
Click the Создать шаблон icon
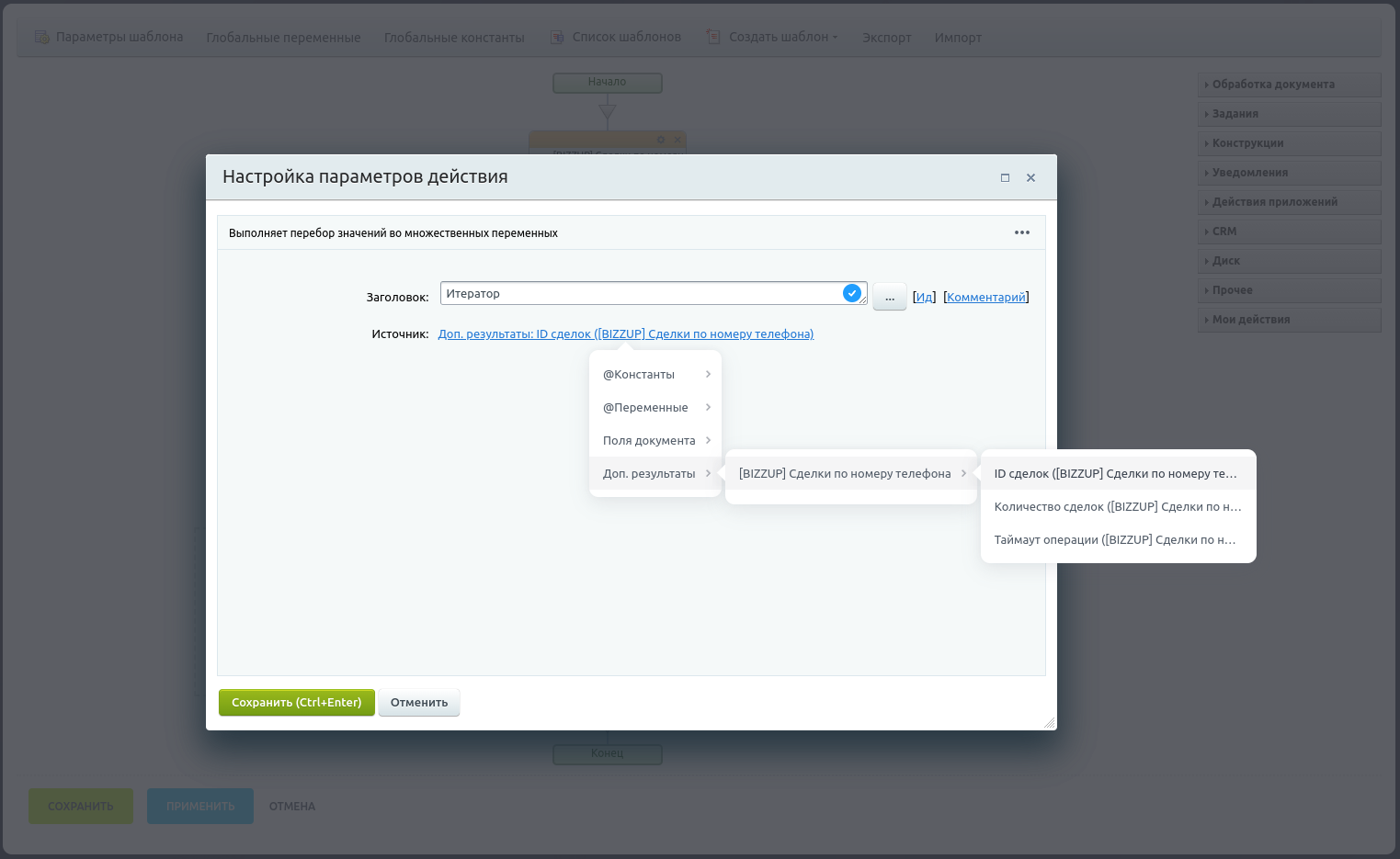coord(713,38)
